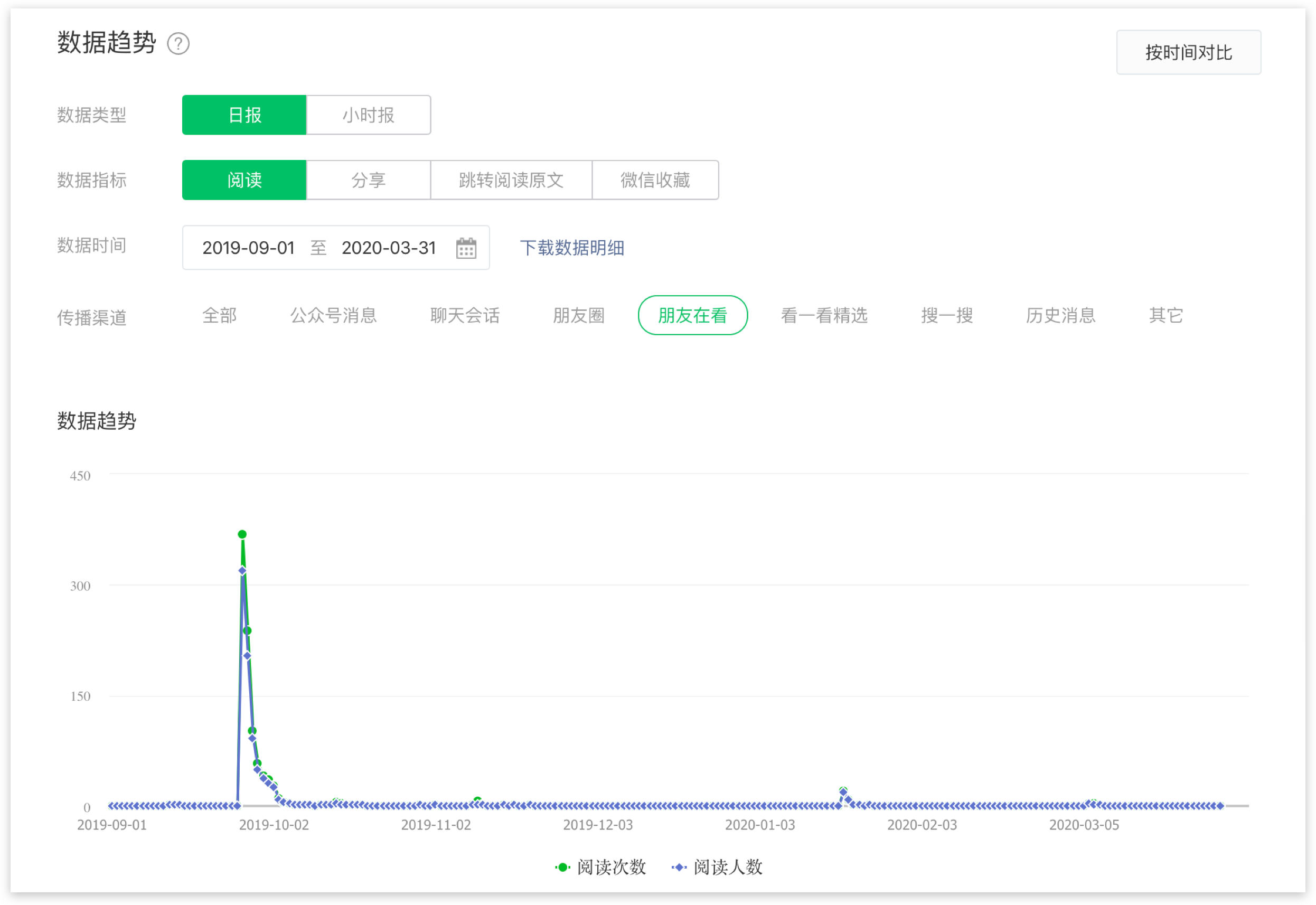Toggle 阅读人数 legend blue marker

point(679,867)
